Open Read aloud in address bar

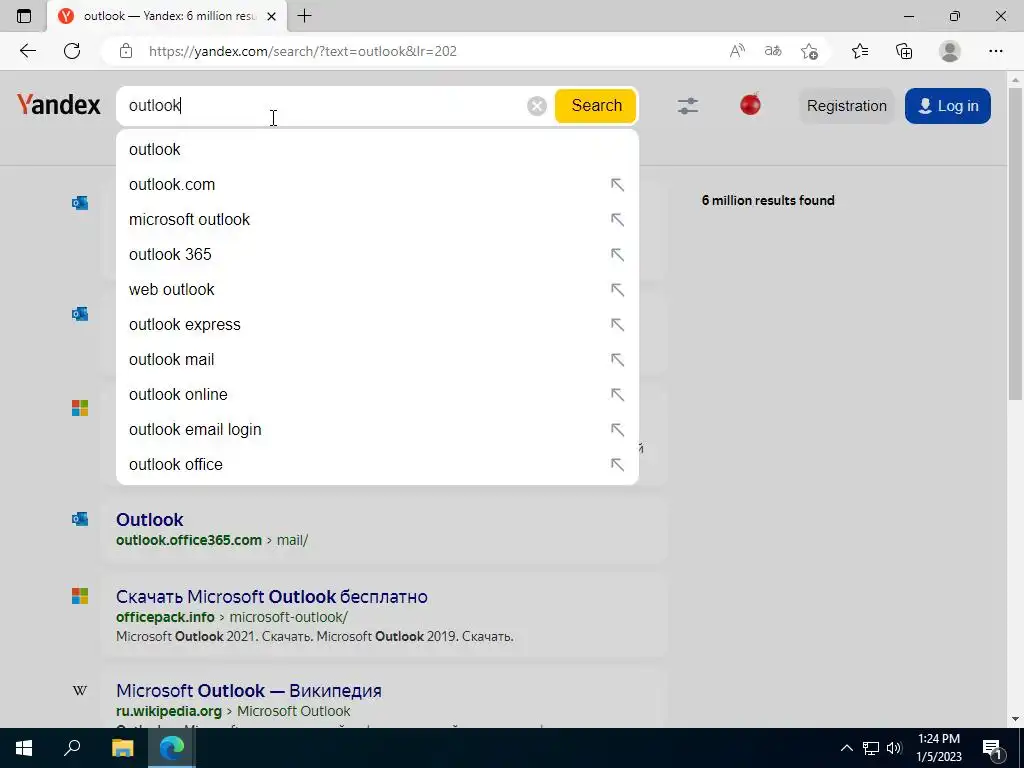pos(737,51)
